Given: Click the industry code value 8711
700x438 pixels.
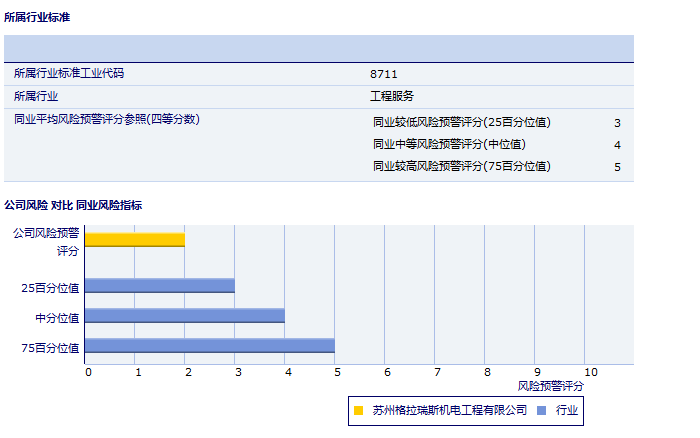Looking at the screenshot, I should (x=384, y=74).
